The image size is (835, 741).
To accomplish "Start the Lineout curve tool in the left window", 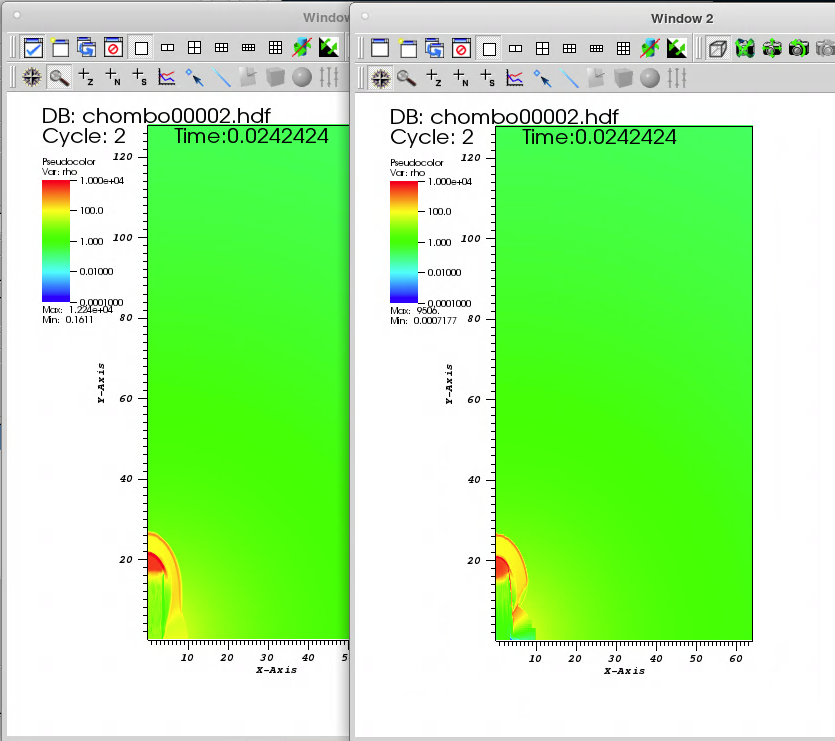I will pyautogui.click(x=167, y=77).
